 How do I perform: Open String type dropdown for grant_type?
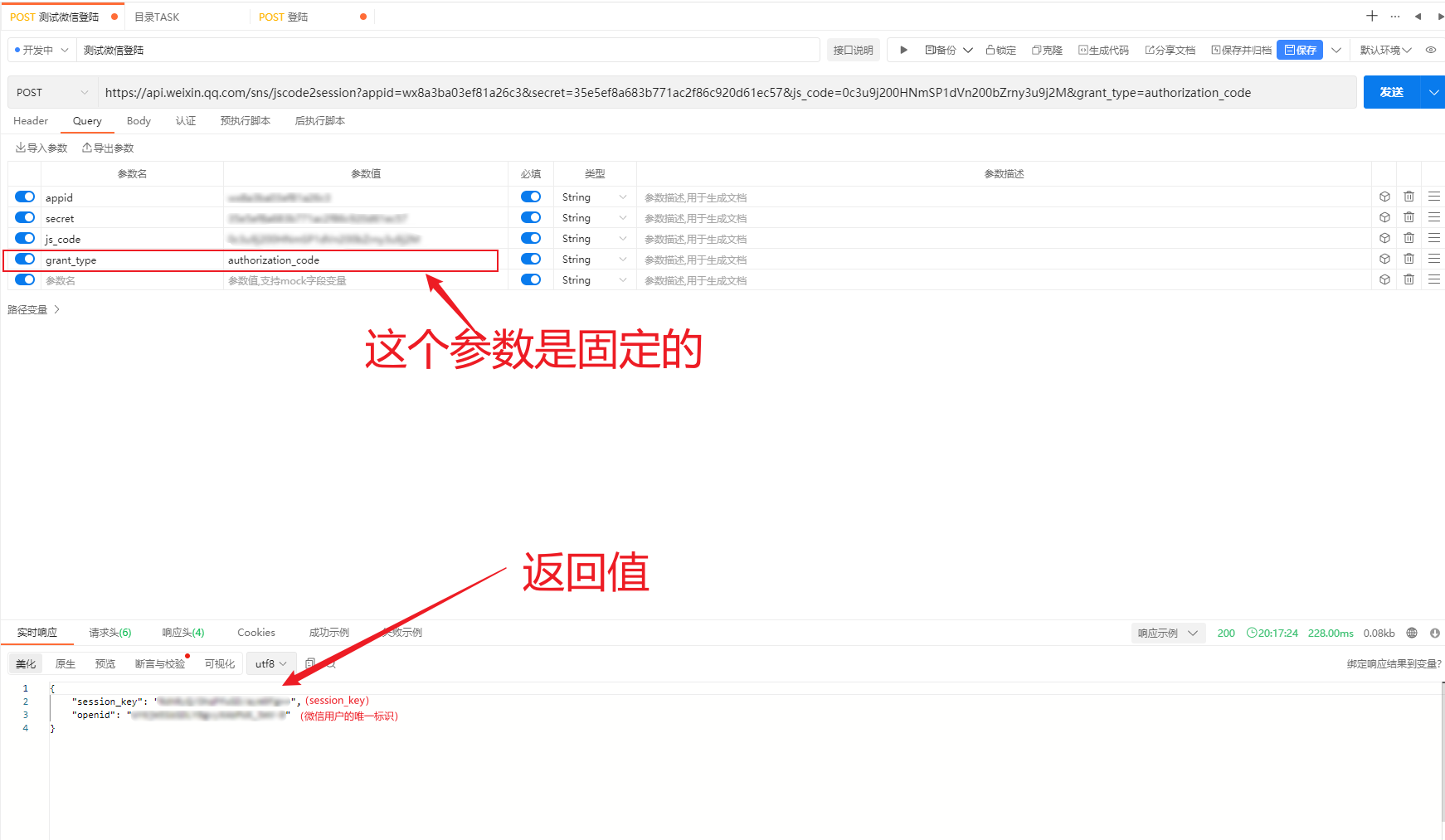point(595,259)
